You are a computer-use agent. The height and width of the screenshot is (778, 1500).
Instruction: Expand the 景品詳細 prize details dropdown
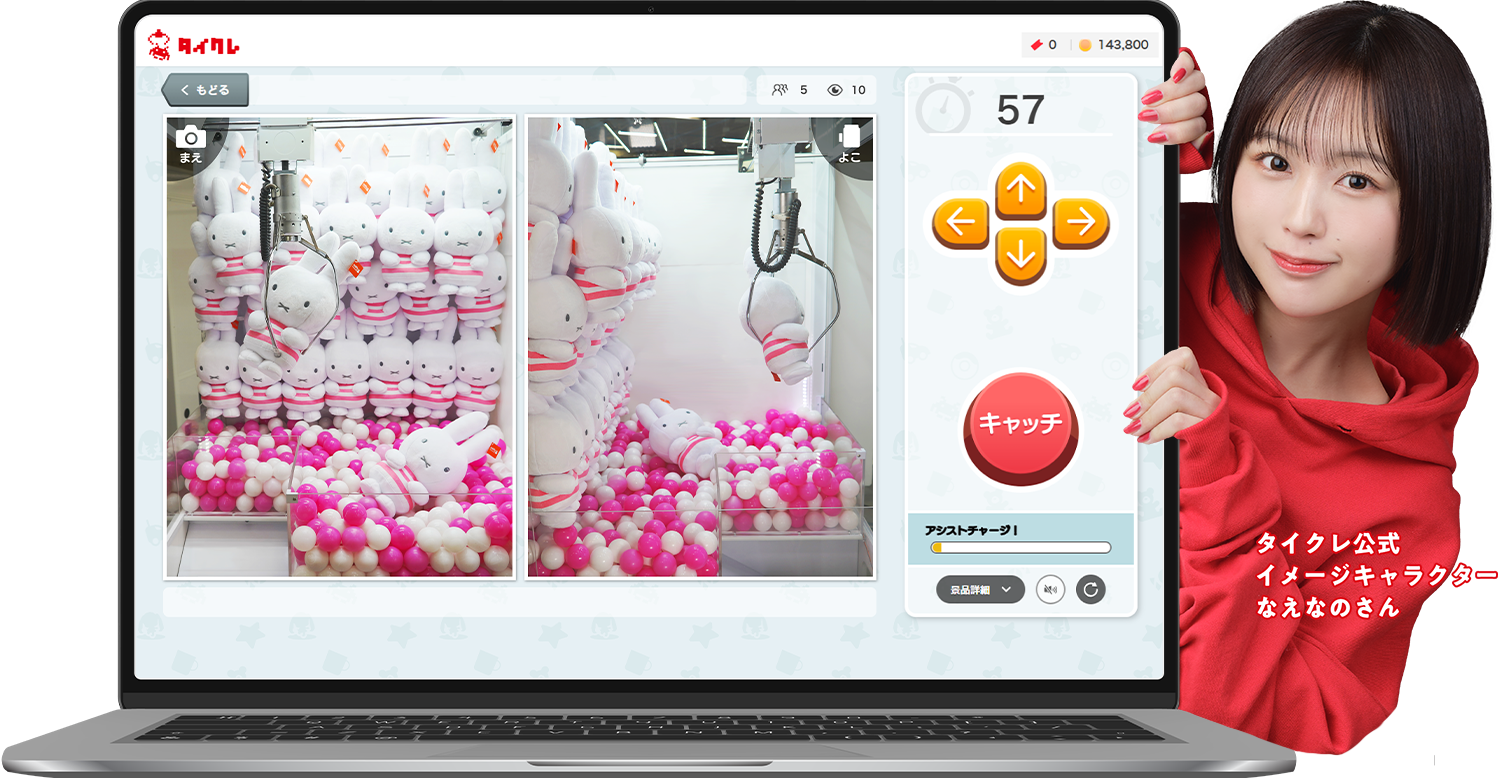coord(980,590)
